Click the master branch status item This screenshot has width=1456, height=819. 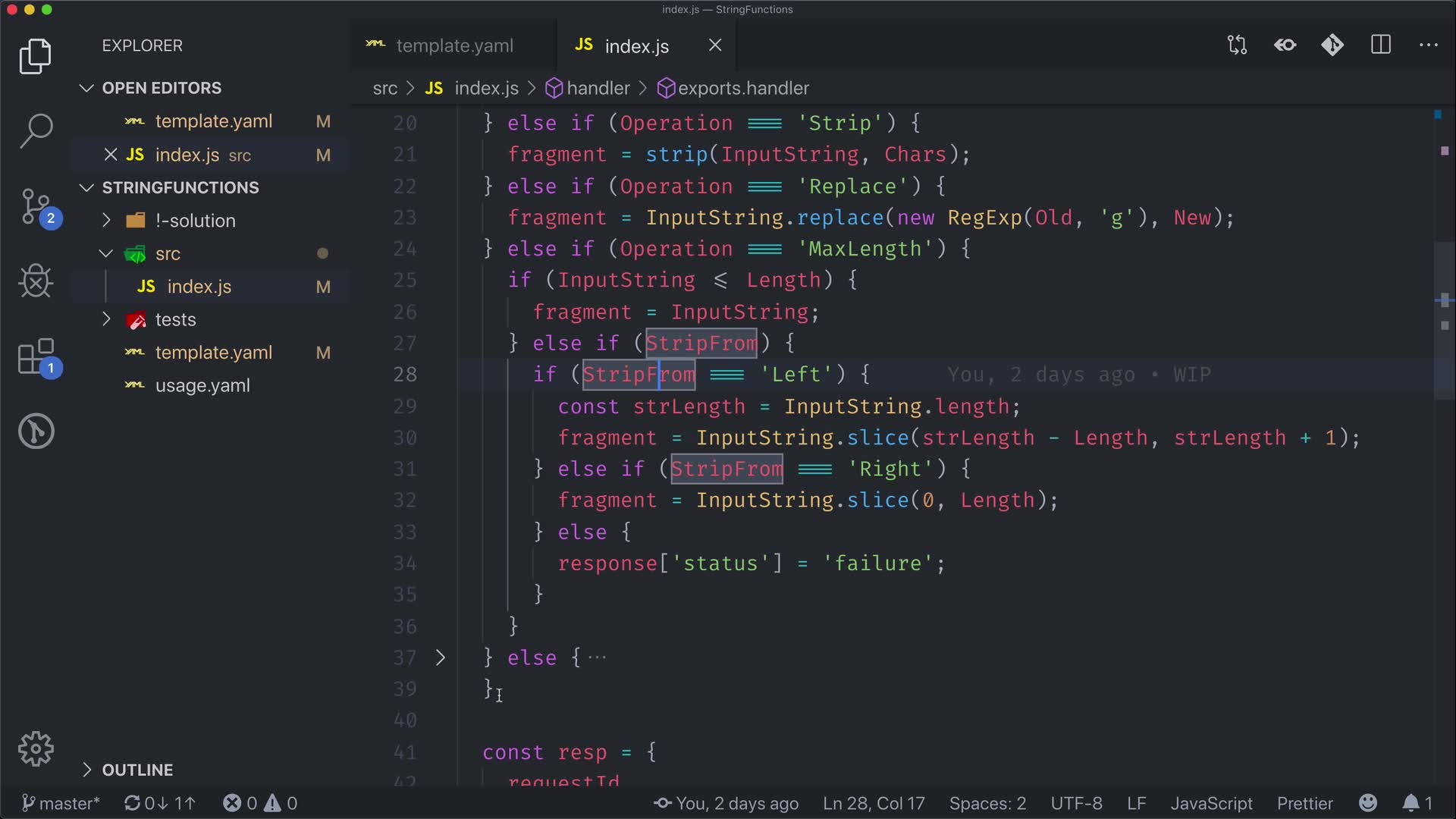[x=61, y=803]
